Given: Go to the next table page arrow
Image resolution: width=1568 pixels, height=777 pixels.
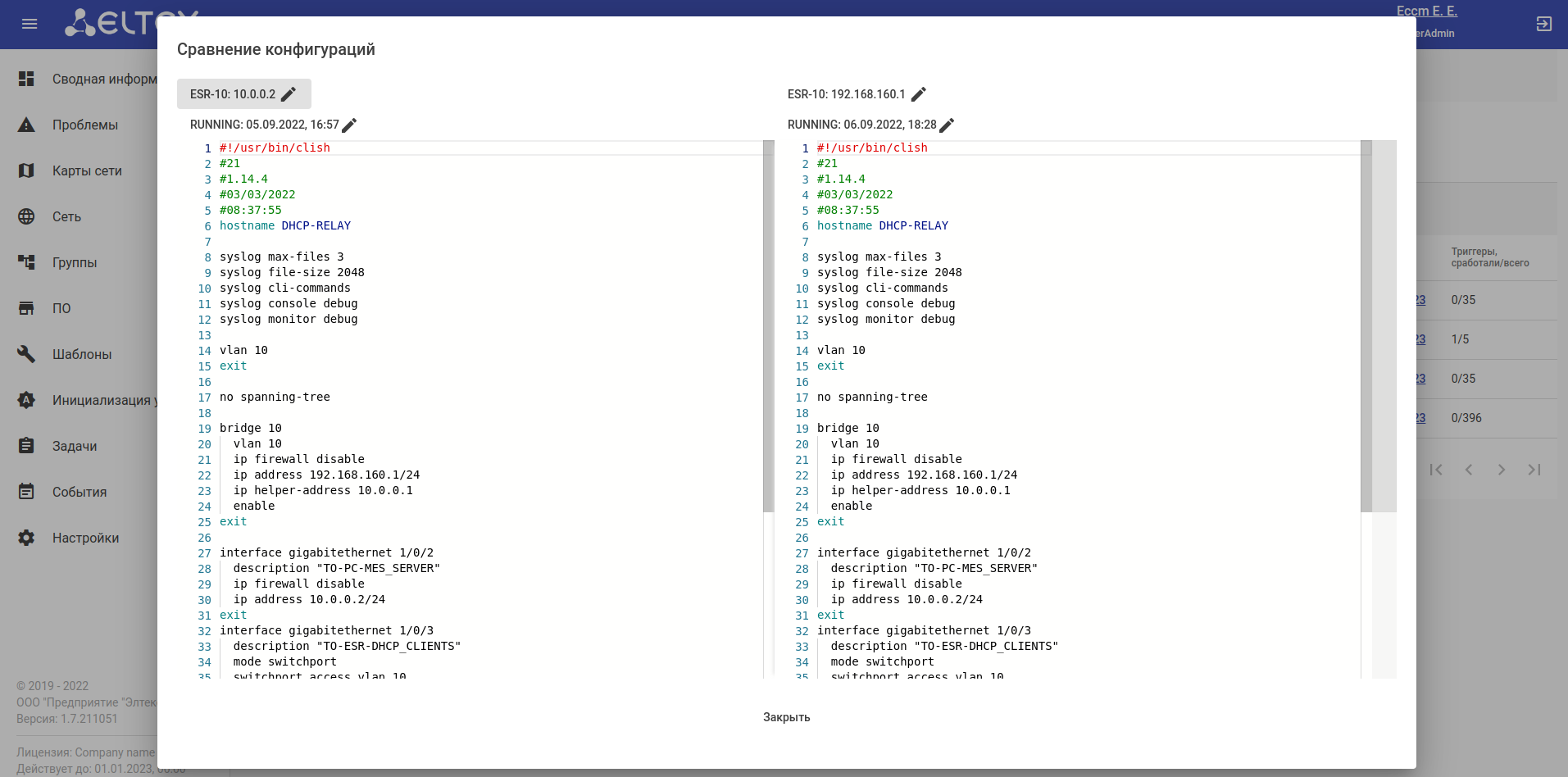Looking at the screenshot, I should coord(1502,470).
